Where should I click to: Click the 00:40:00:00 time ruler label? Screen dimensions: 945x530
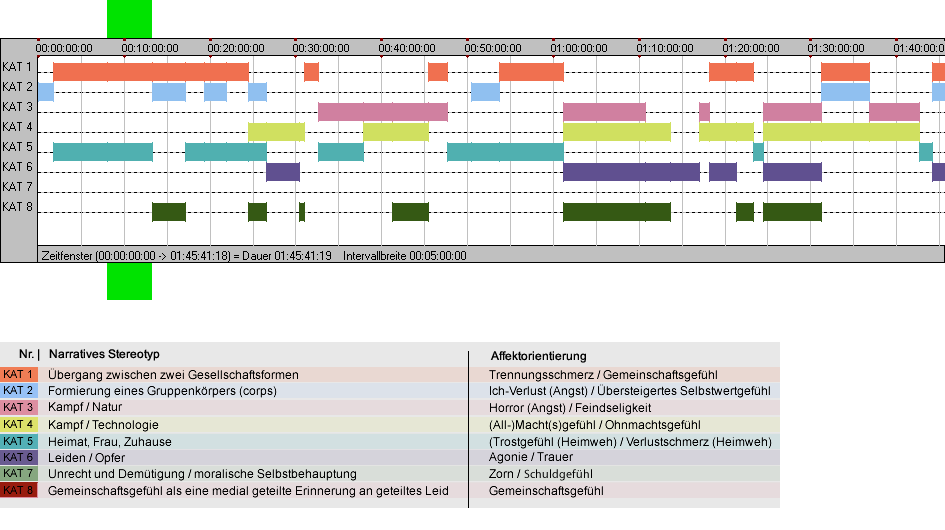pos(407,48)
